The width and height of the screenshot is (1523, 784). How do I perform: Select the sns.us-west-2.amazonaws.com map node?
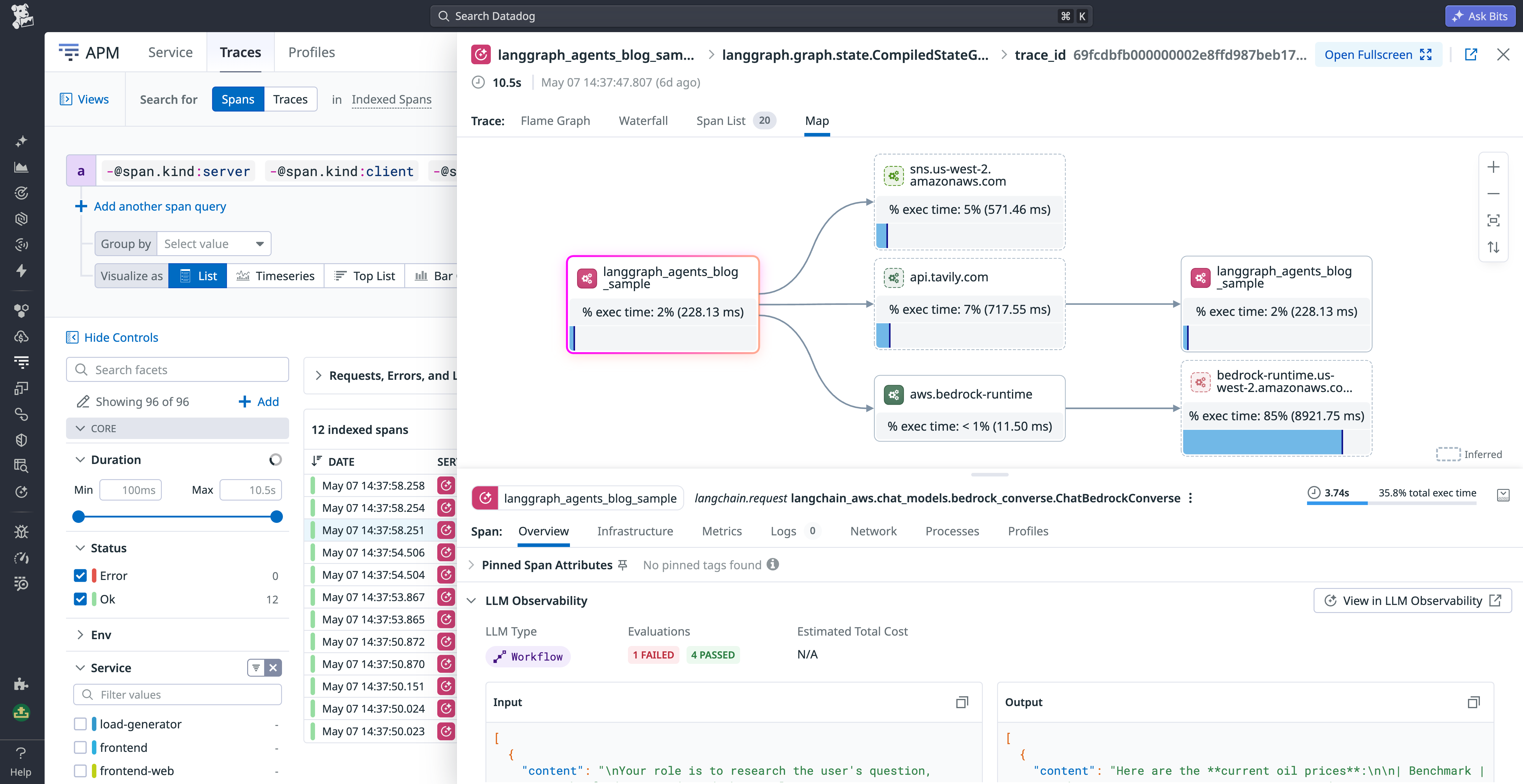[970, 202]
